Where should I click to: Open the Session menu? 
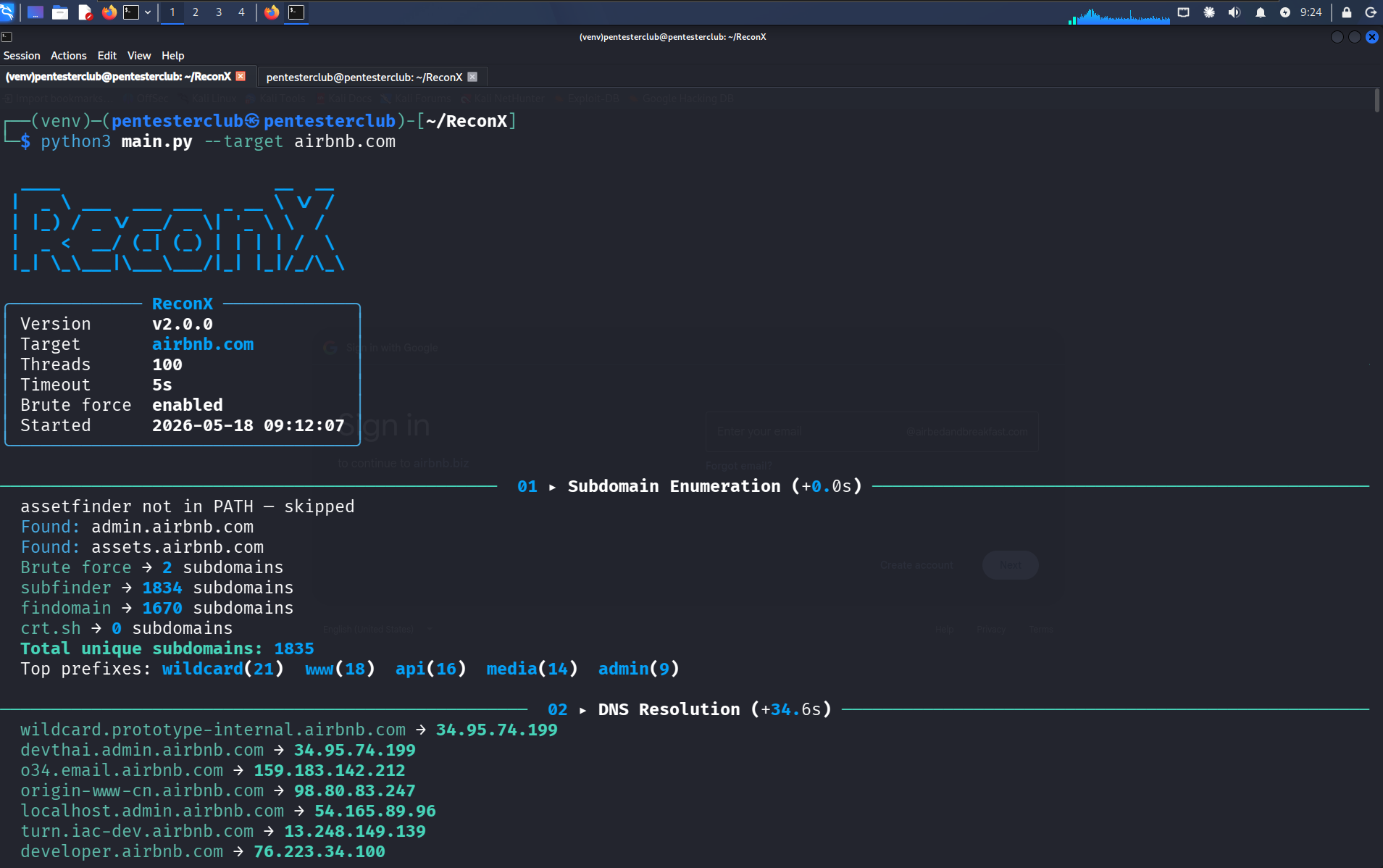point(22,56)
